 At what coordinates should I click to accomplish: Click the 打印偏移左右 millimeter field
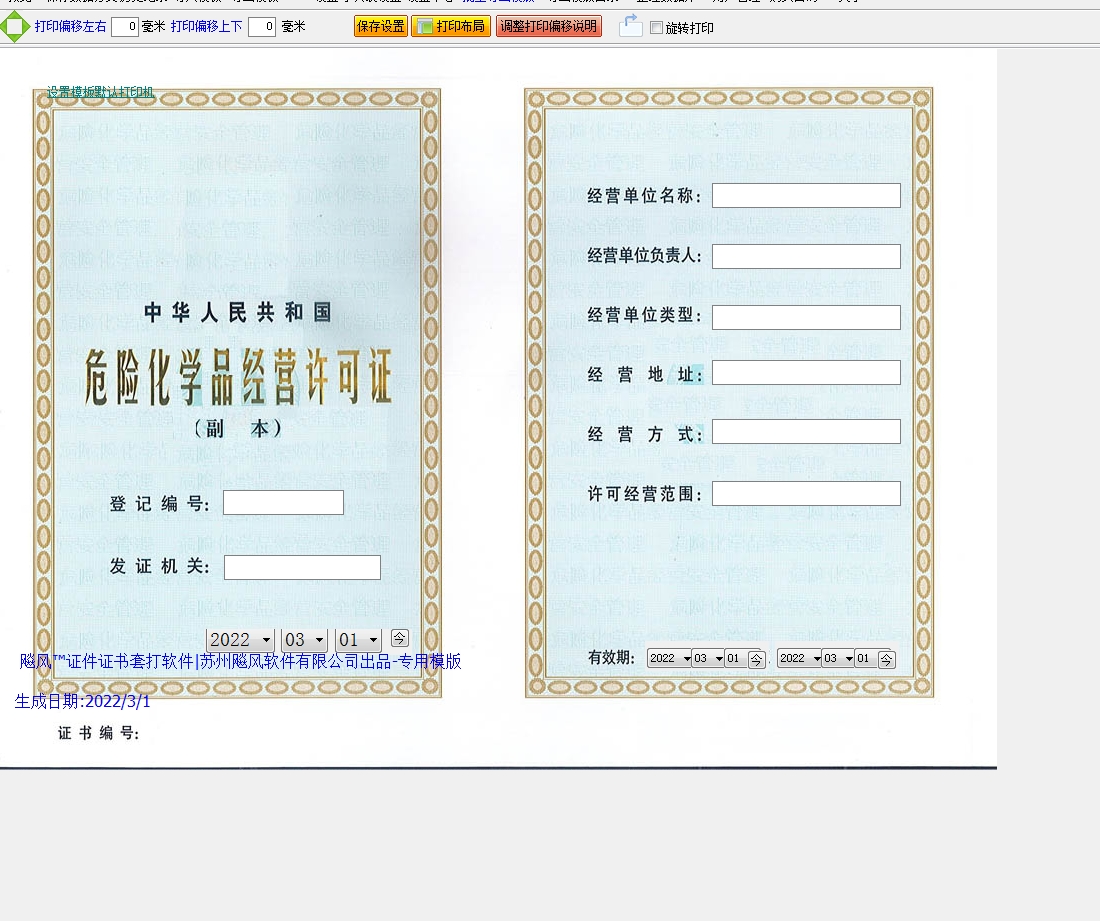(x=124, y=27)
